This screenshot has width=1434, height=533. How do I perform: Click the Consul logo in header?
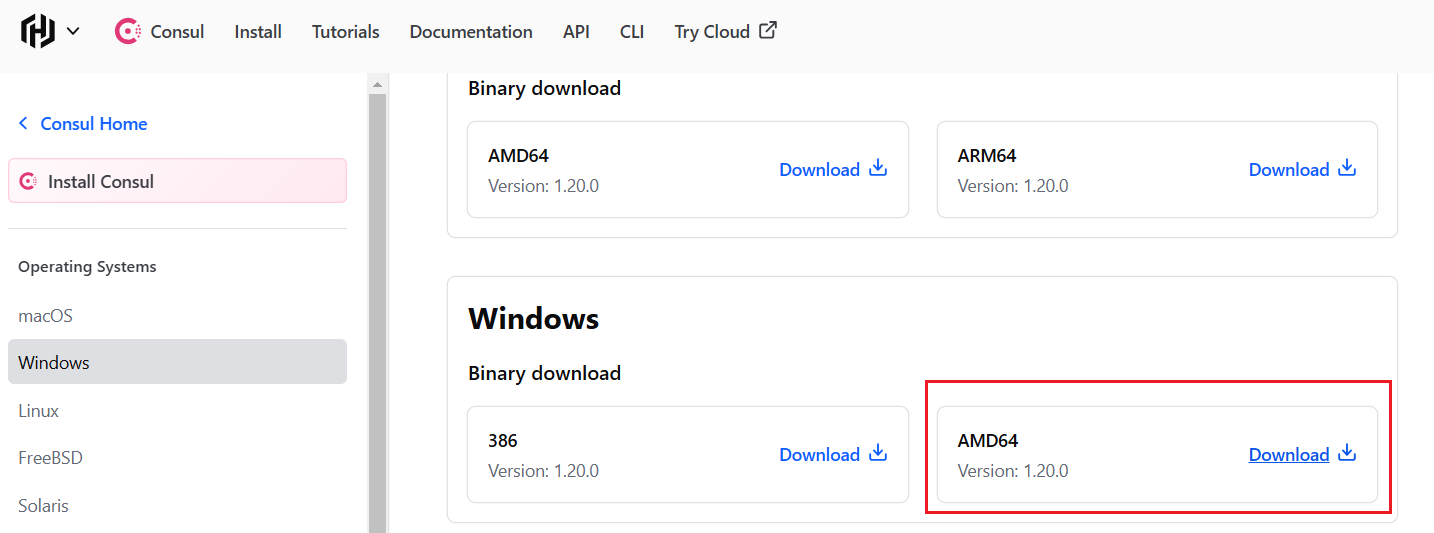(127, 32)
